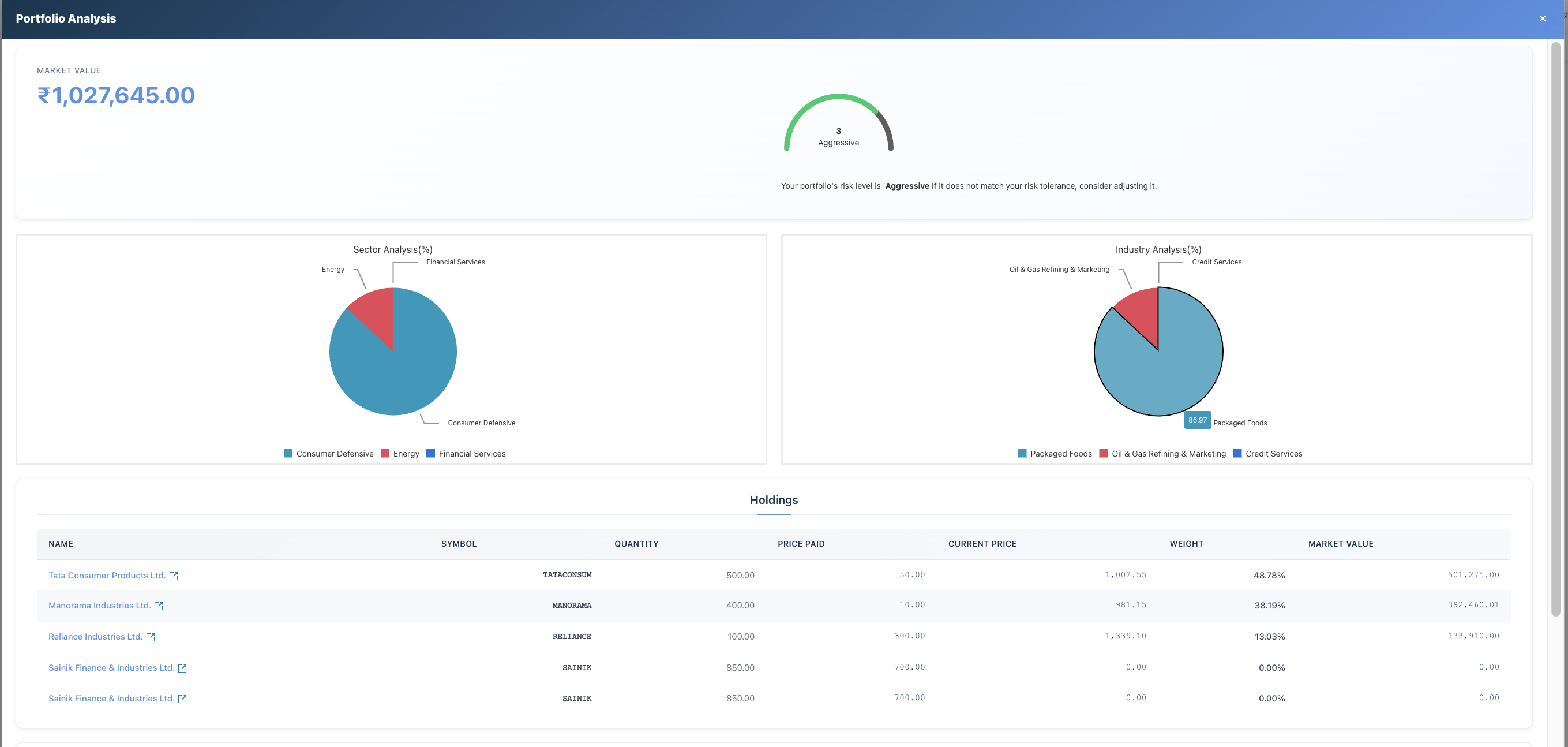The height and width of the screenshot is (747, 1568).
Task: Click the 48.78% weight value
Action: click(x=1269, y=575)
